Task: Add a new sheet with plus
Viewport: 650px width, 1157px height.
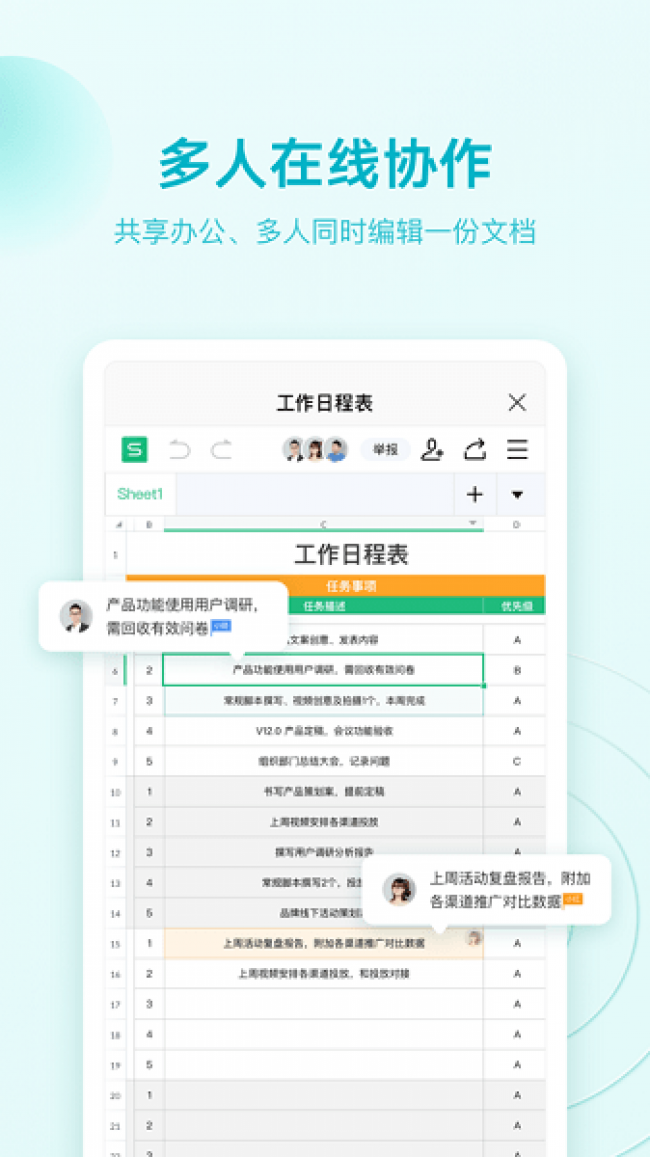Action: click(475, 494)
